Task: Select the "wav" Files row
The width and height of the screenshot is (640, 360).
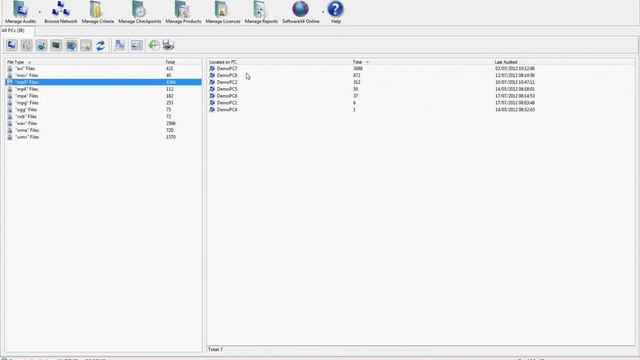Action: (x=103, y=123)
